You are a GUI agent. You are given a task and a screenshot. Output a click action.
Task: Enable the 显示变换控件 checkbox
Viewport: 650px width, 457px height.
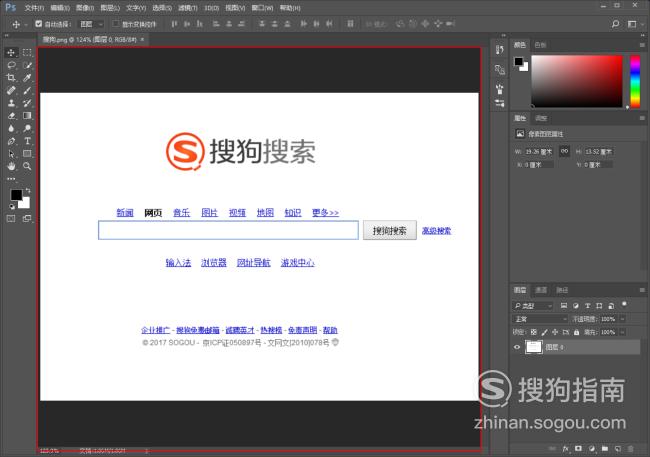click(x=116, y=24)
